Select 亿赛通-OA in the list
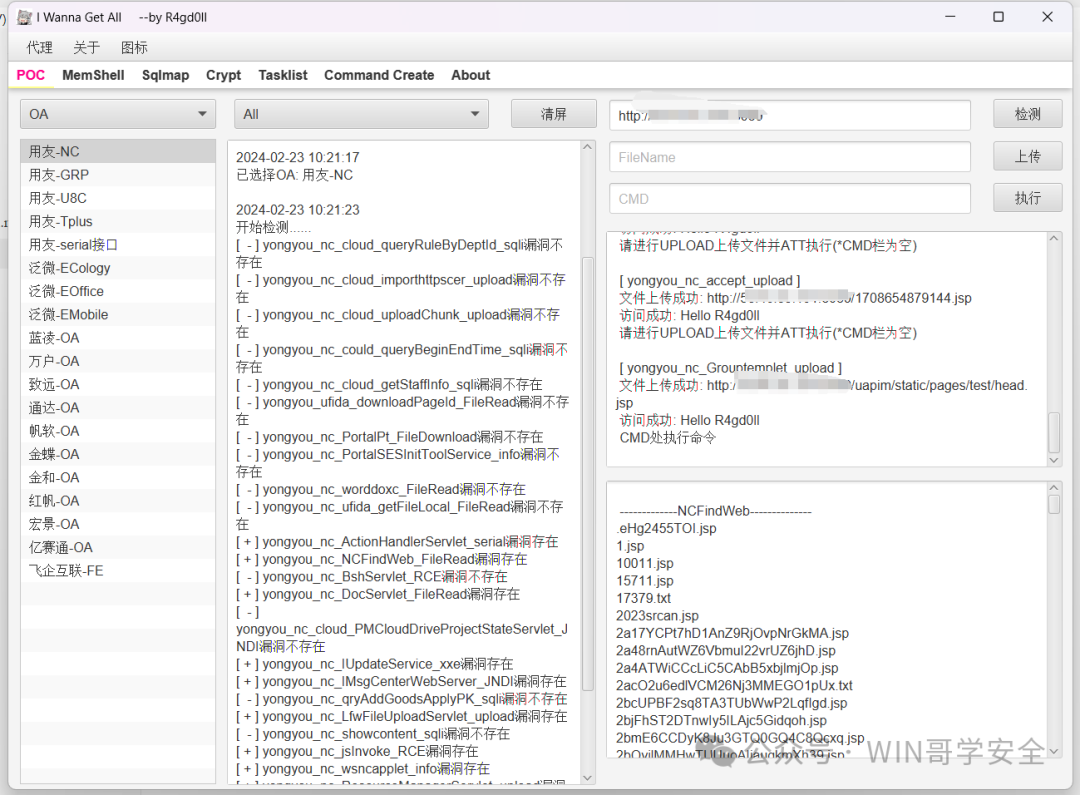Image resolution: width=1080 pixels, height=795 pixels. (x=118, y=548)
